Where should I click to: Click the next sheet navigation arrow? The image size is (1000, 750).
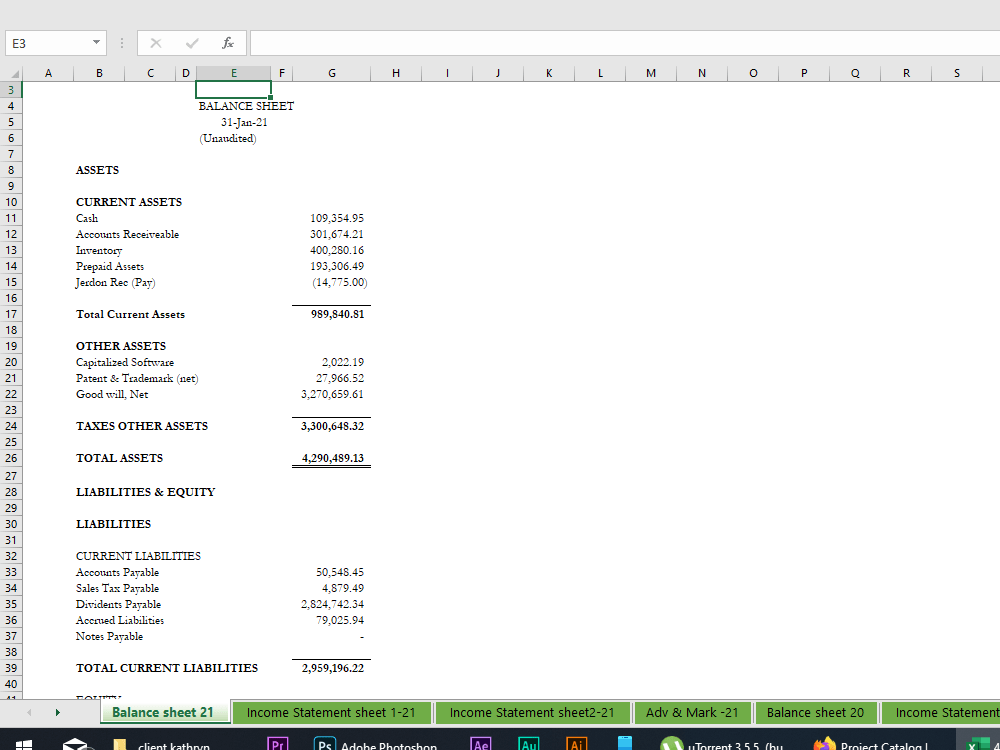57,712
